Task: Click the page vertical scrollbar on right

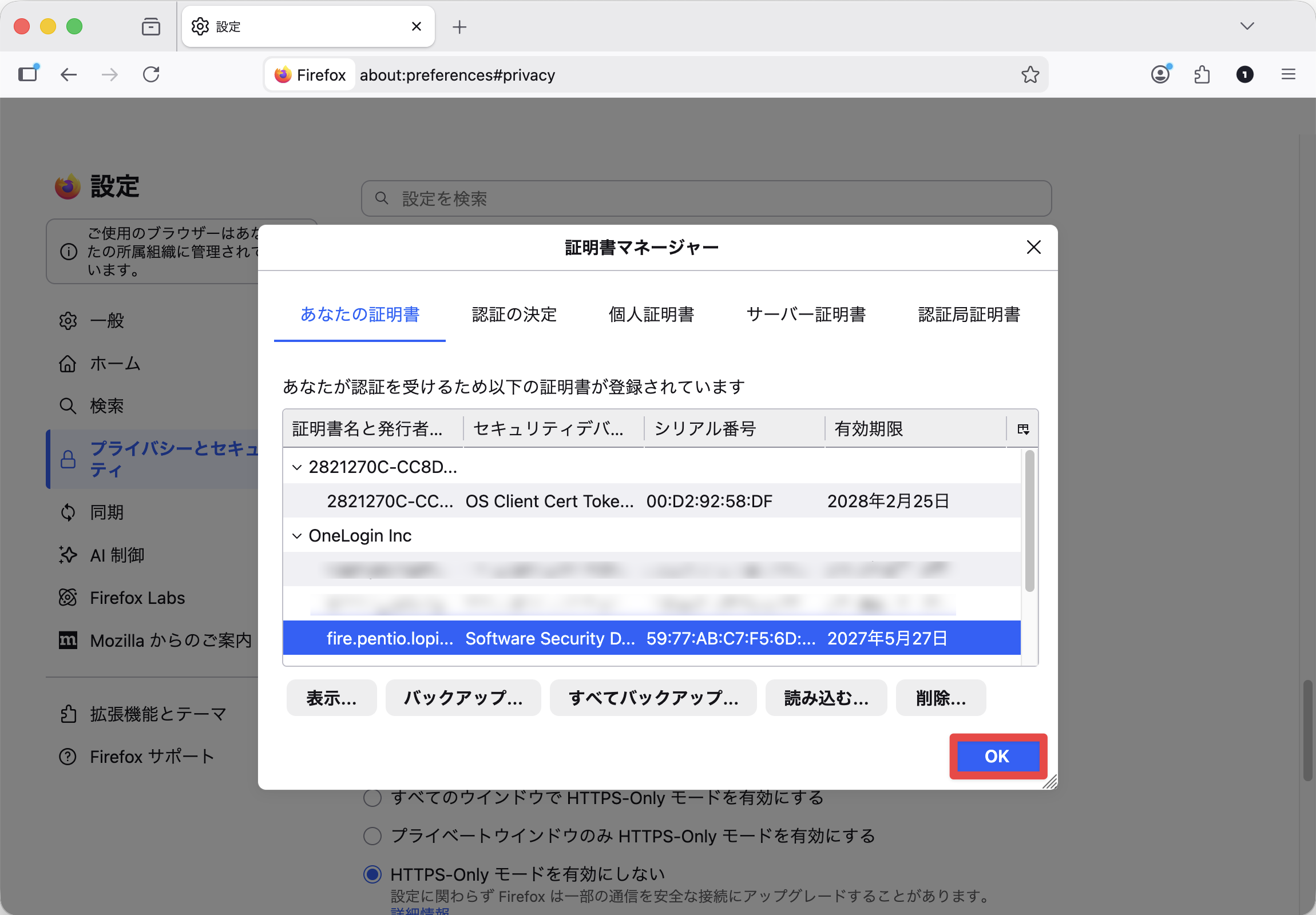Action: pos(1307,730)
